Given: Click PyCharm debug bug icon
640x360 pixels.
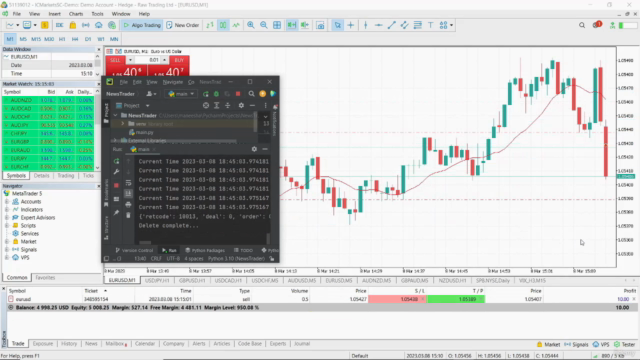Looking at the screenshot, I should (216, 94).
